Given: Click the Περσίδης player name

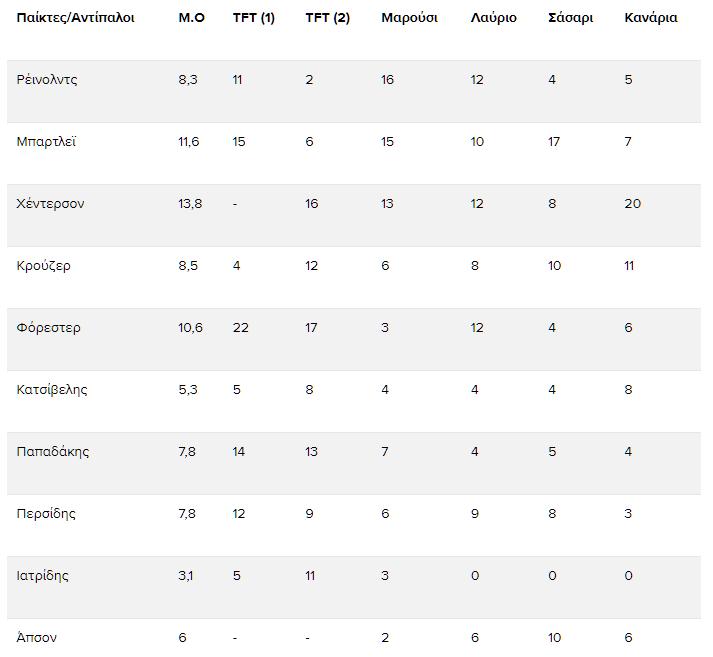Looking at the screenshot, I should click(46, 514).
